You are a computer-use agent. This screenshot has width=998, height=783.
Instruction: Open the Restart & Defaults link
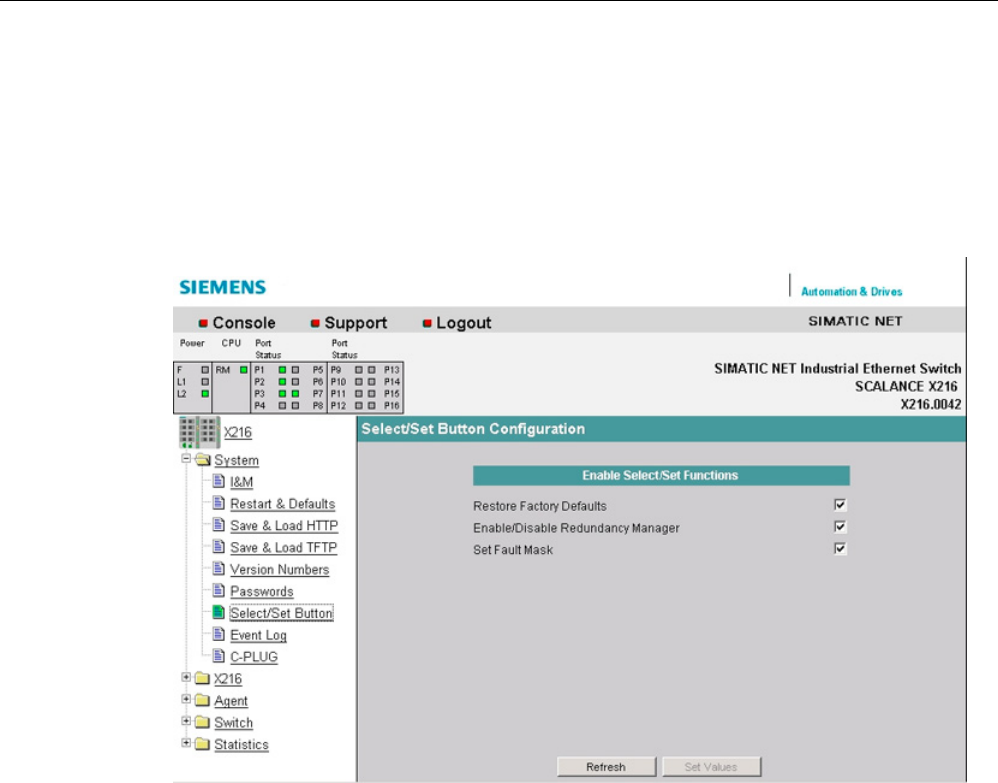coord(283,504)
